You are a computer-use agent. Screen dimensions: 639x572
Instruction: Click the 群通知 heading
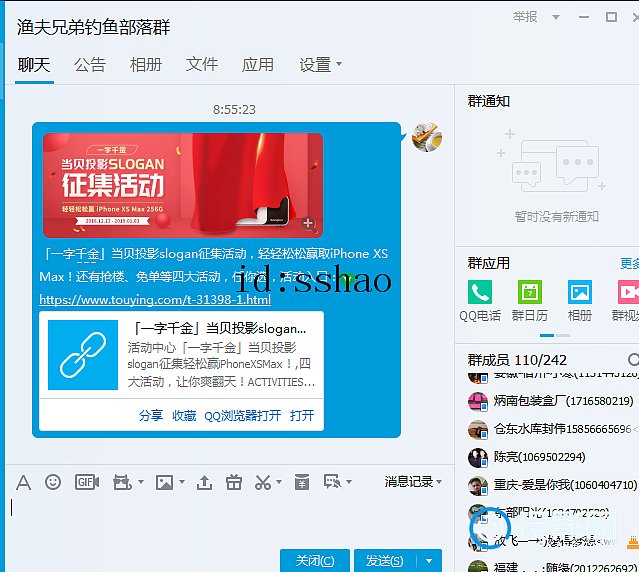(489, 101)
